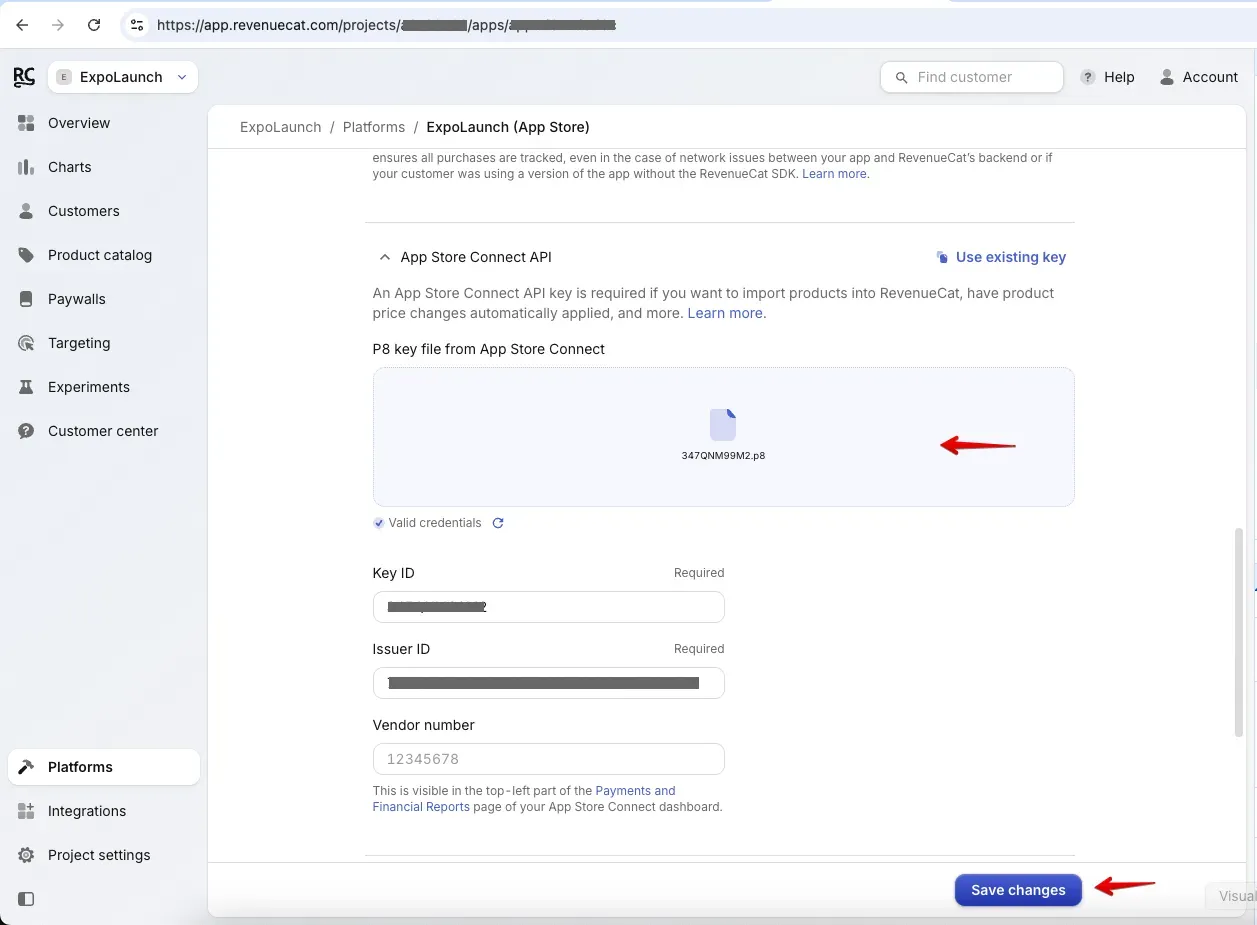Click the Save changes button
This screenshot has width=1257, height=925.
1018,890
